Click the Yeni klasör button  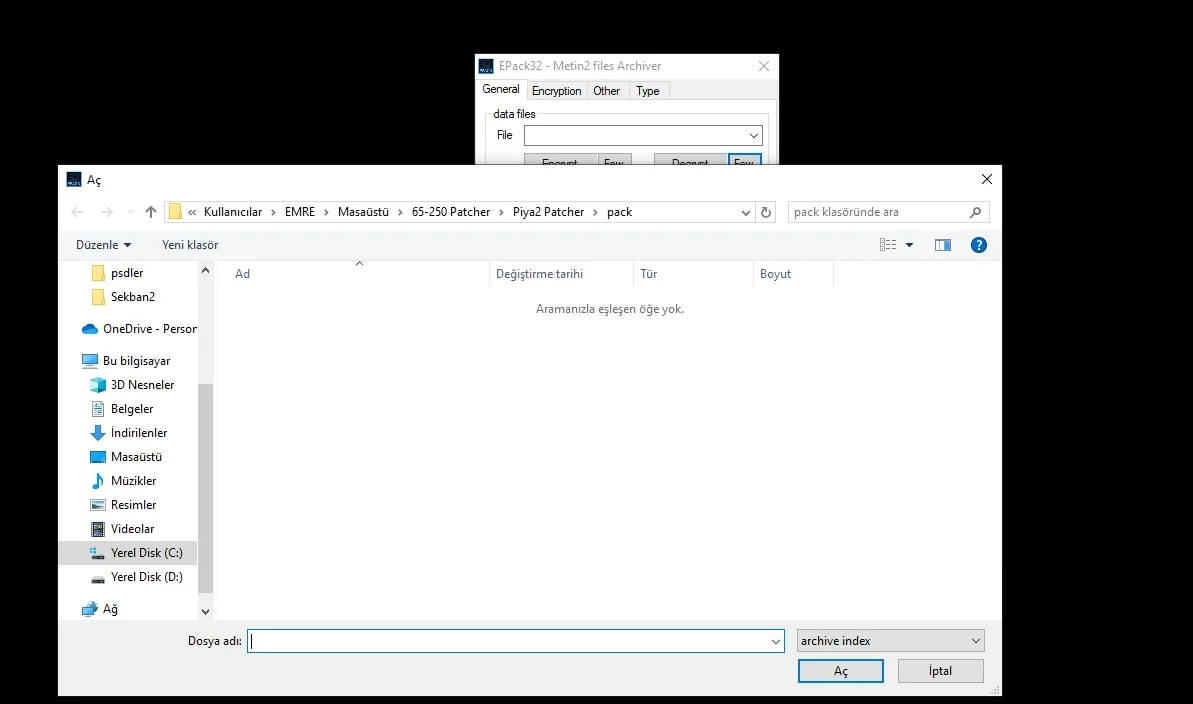coord(190,245)
